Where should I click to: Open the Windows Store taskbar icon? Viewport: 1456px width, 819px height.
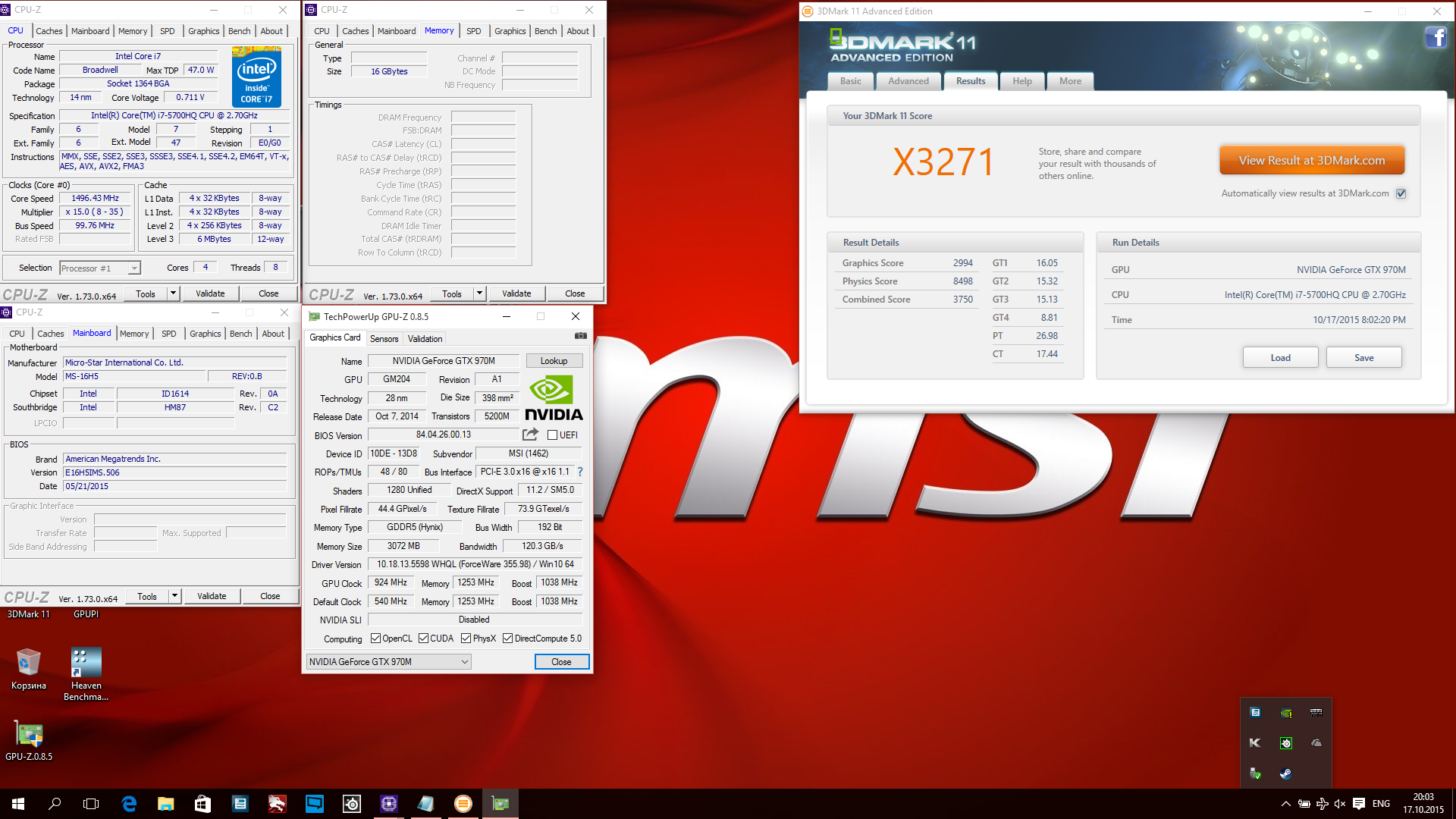(202, 804)
